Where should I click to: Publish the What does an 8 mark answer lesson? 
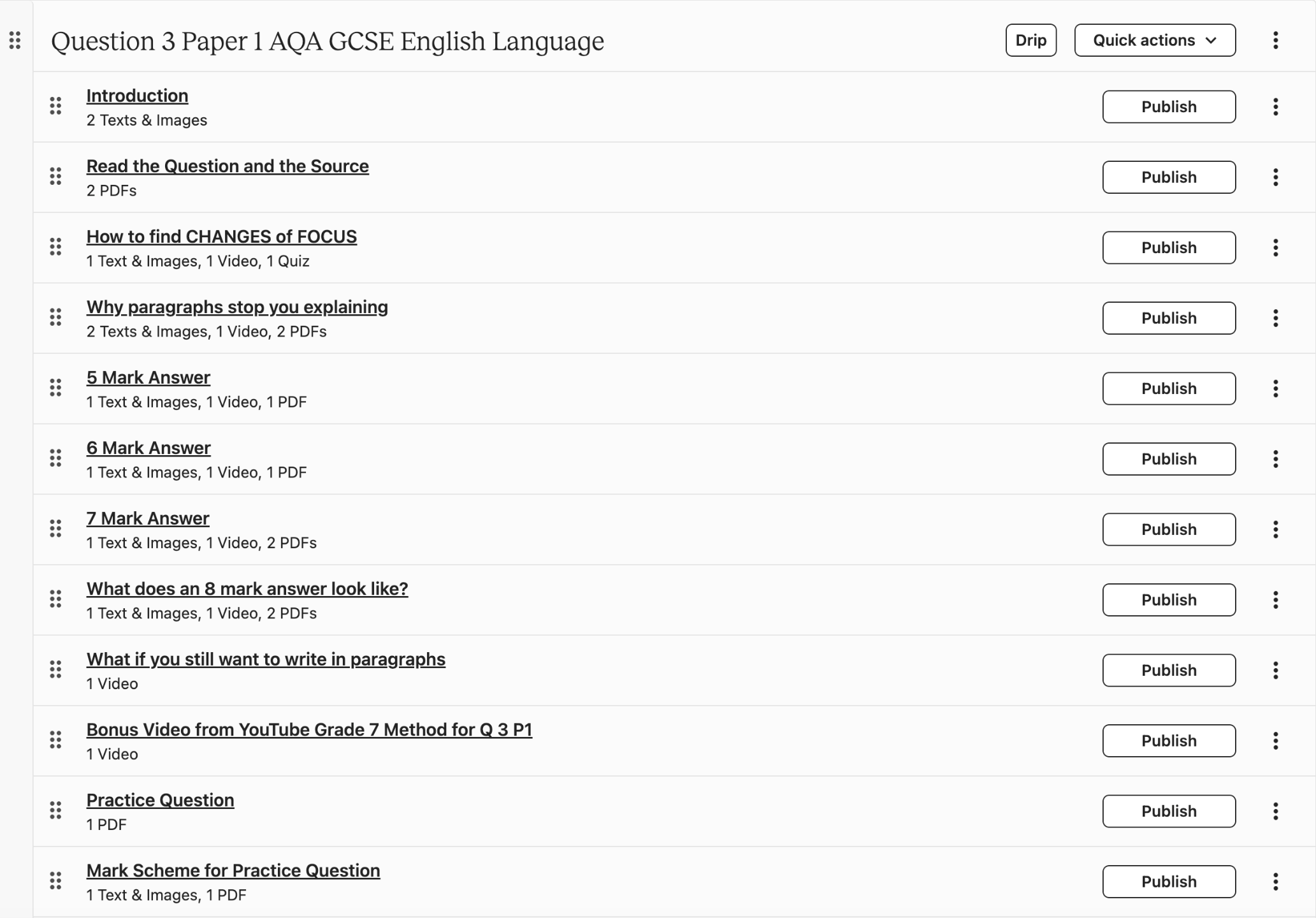(x=1168, y=600)
